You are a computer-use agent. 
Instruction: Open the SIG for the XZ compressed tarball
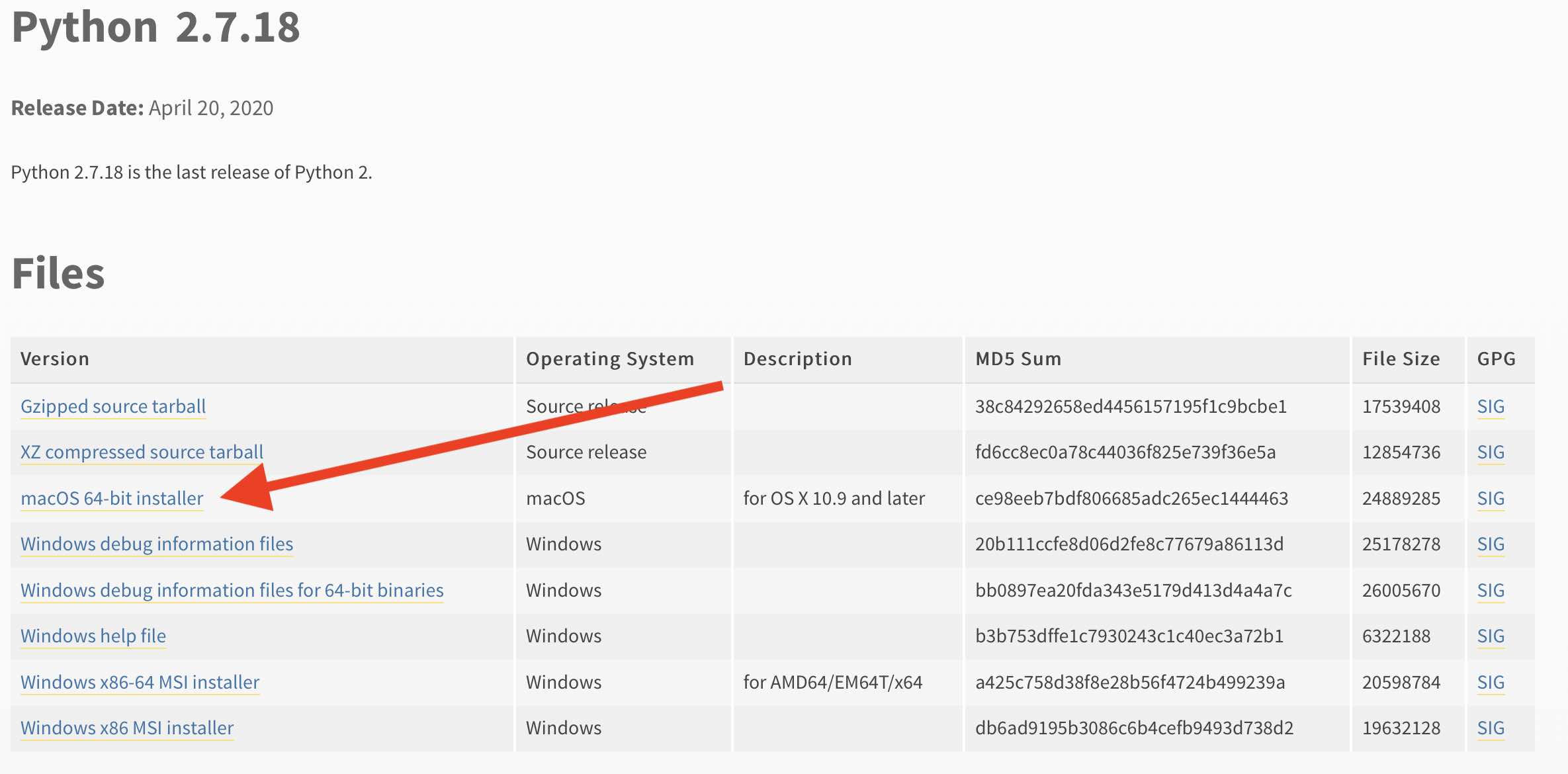pos(1489,452)
